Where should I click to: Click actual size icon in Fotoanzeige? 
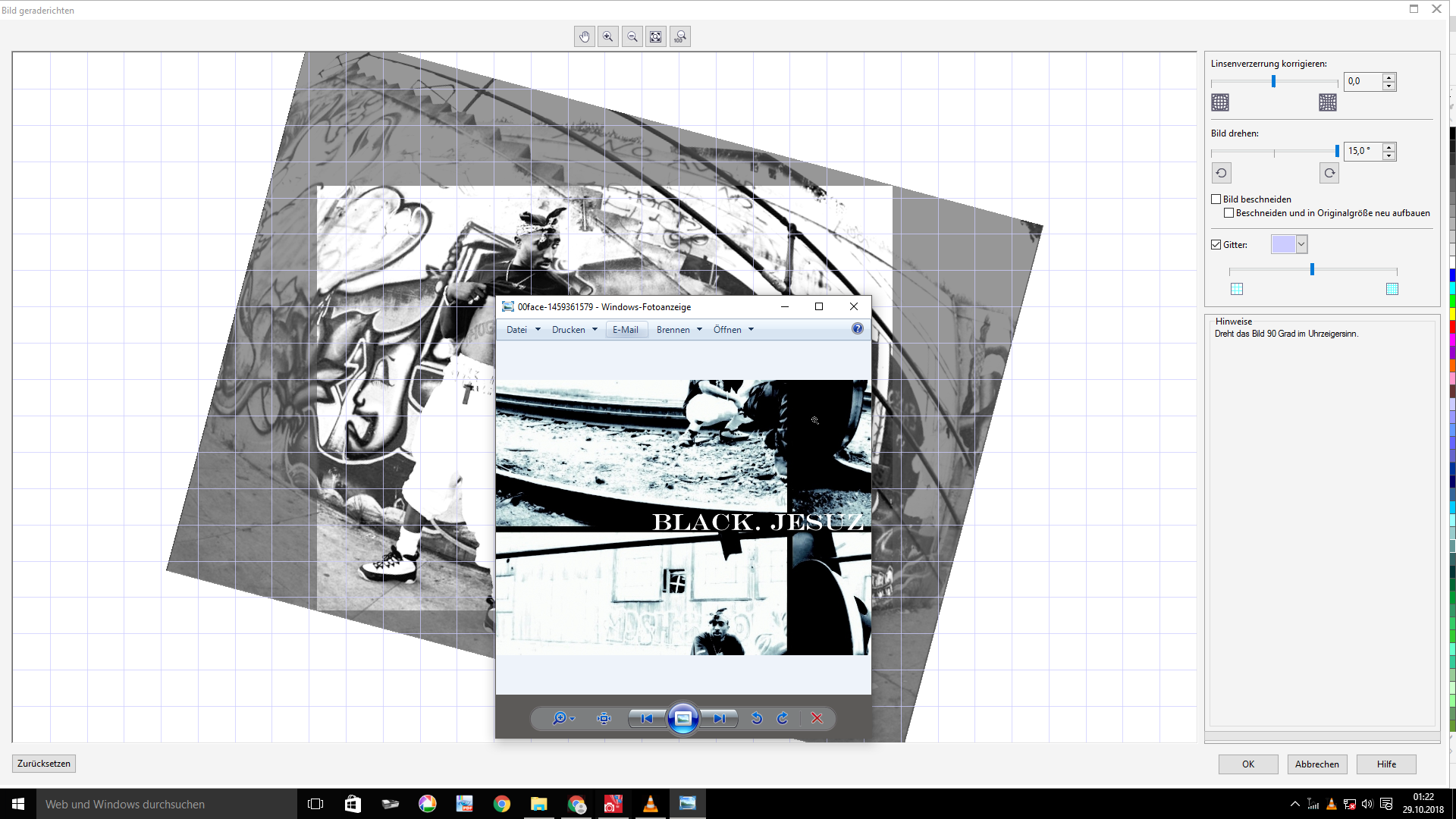604,718
